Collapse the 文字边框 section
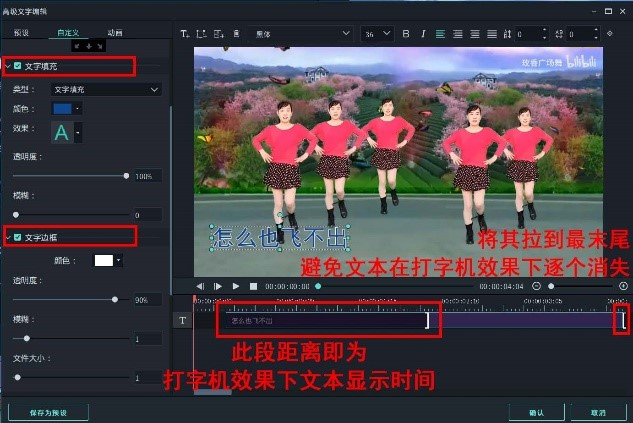 point(8,237)
